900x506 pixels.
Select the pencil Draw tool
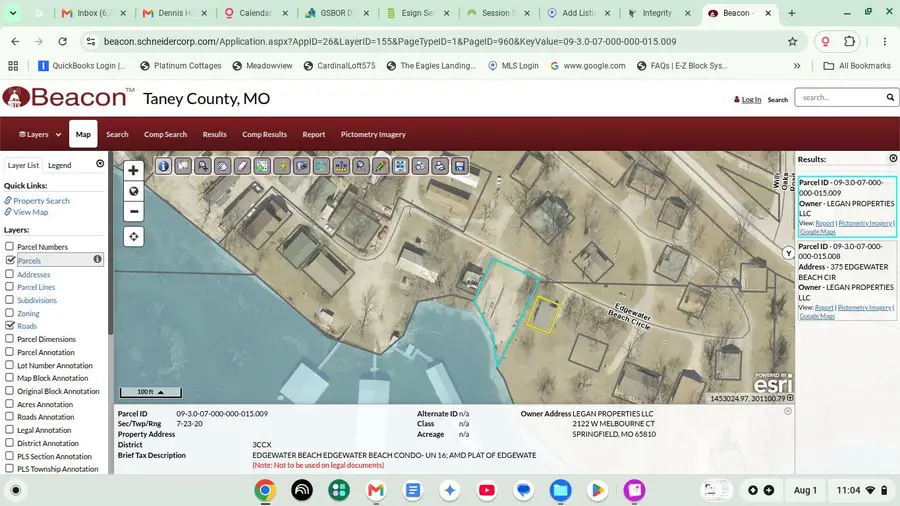pyautogui.click(x=381, y=166)
